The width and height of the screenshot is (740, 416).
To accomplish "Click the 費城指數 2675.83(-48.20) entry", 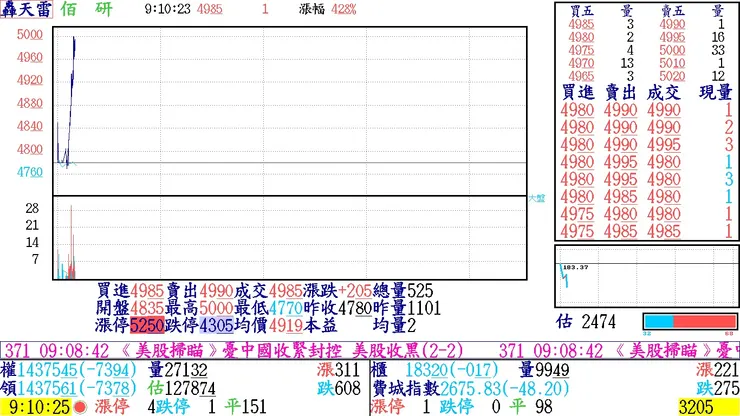I will tap(471, 389).
